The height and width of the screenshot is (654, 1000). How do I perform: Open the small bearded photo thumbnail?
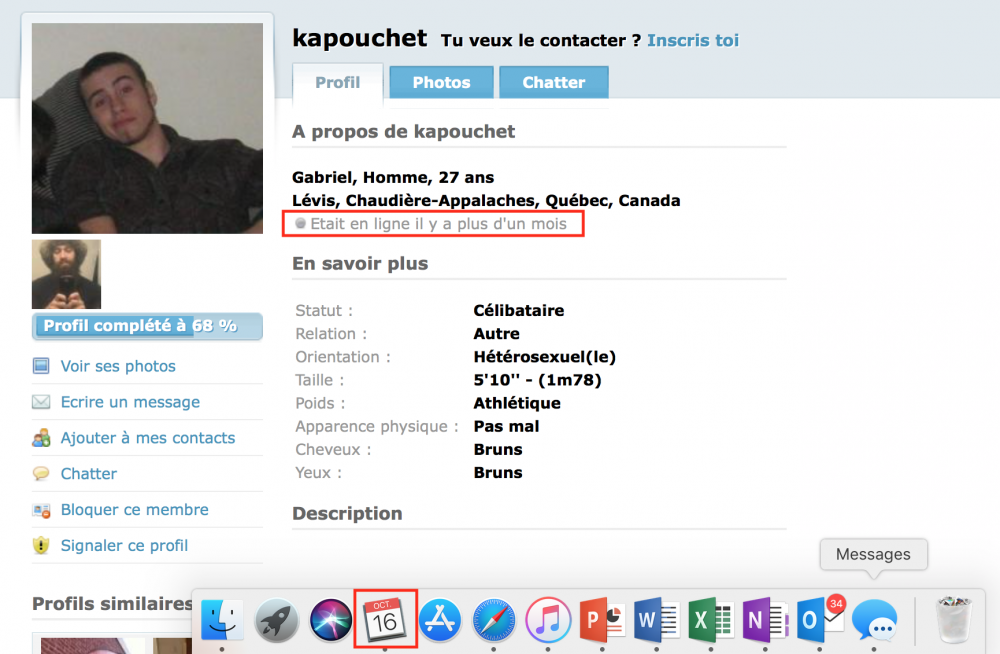[x=66, y=274]
